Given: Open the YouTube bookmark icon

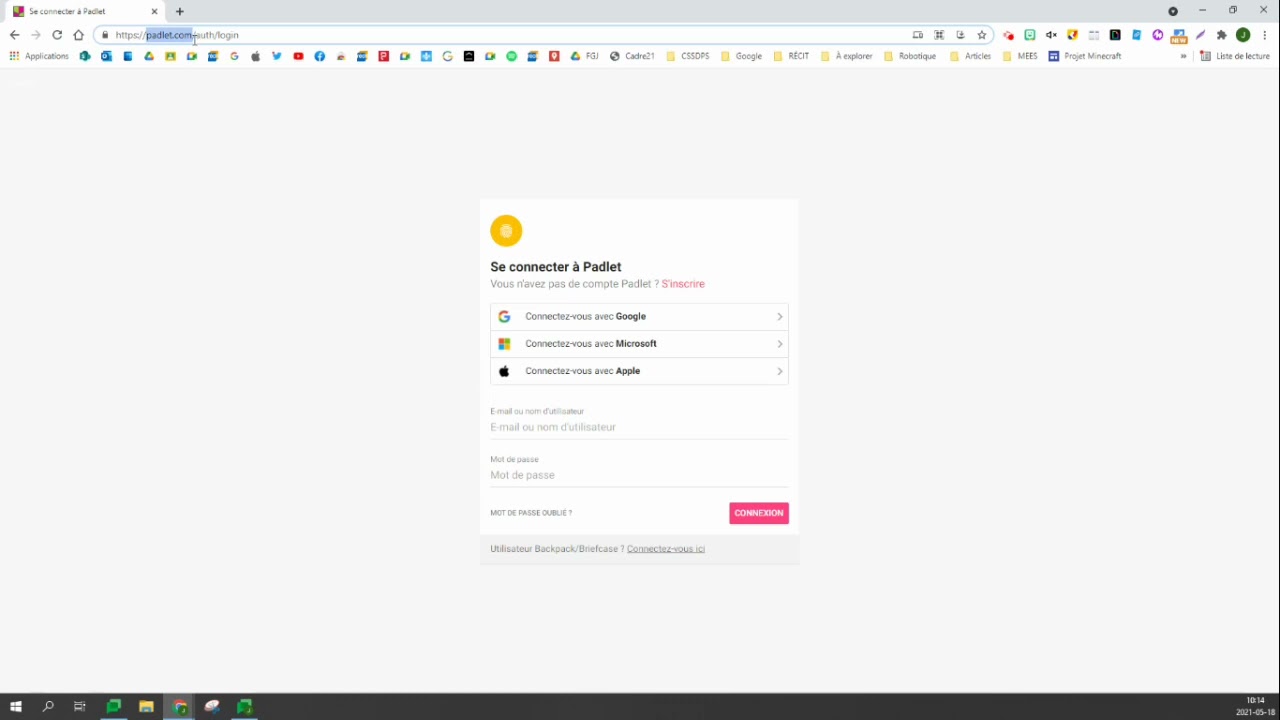Looking at the screenshot, I should (298, 56).
